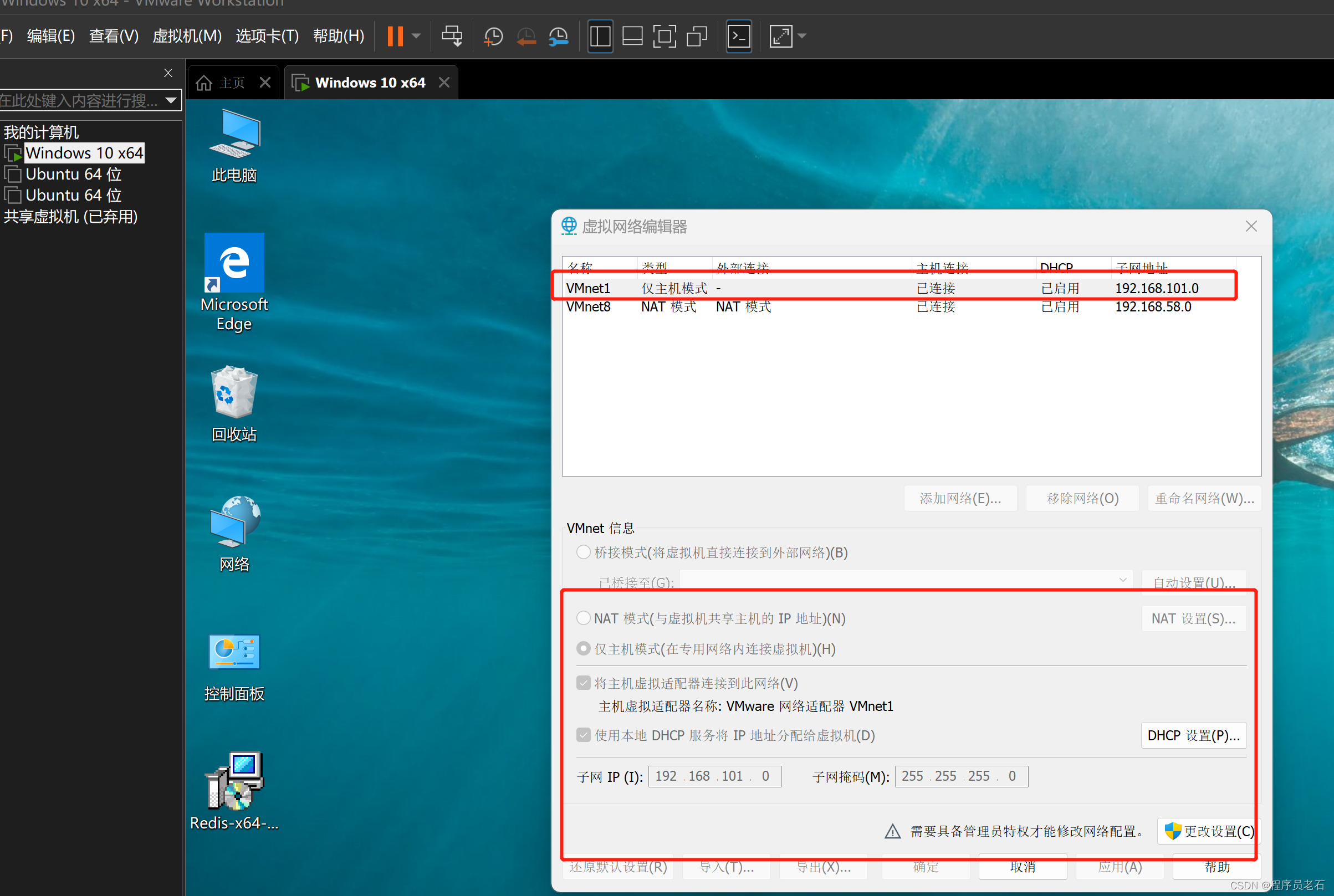Click the 帮助 button in the dialog
Viewport: 1334px width, 896px height.
pos(1217,866)
